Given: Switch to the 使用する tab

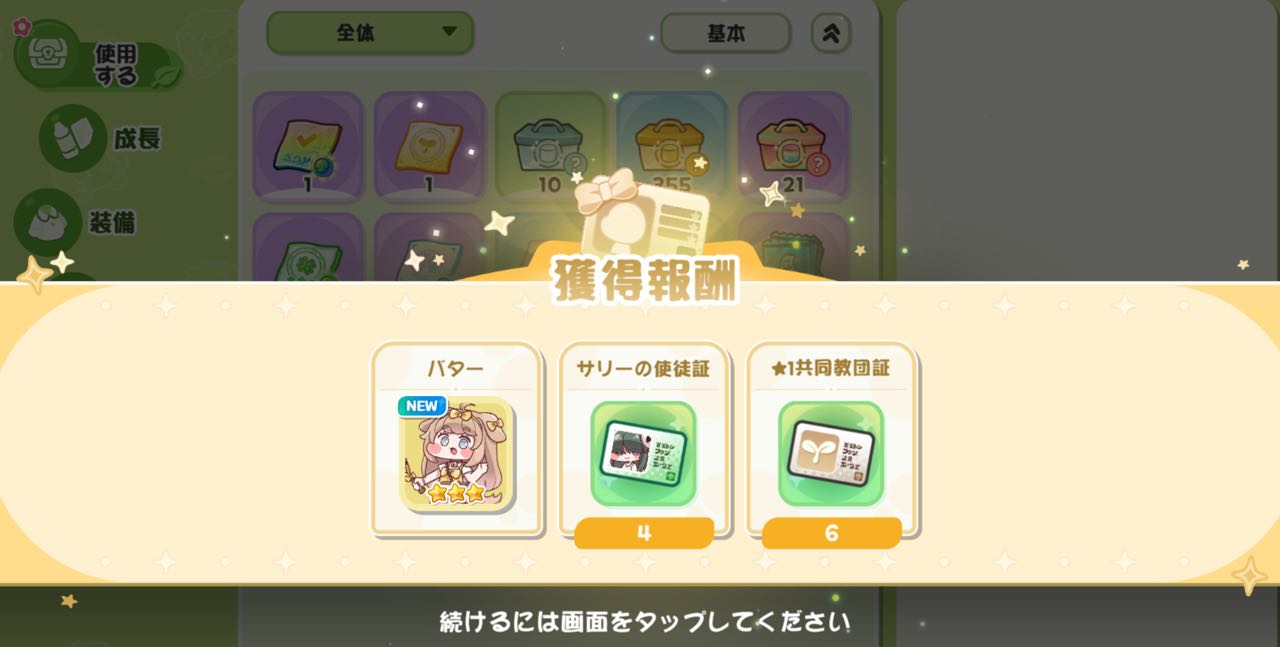Looking at the screenshot, I should pyautogui.click(x=98, y=62).
